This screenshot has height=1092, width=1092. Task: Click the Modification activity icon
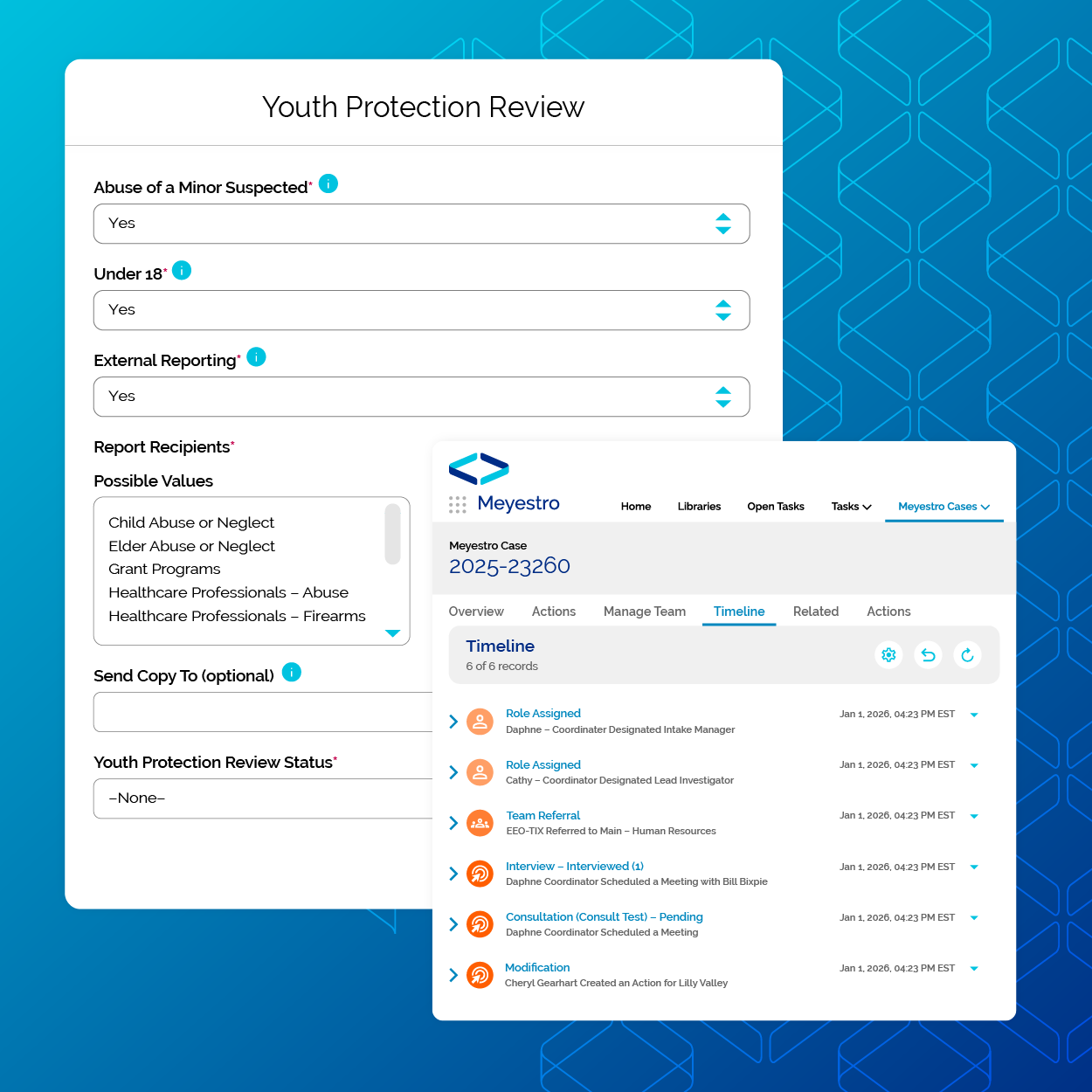point(480,975)
